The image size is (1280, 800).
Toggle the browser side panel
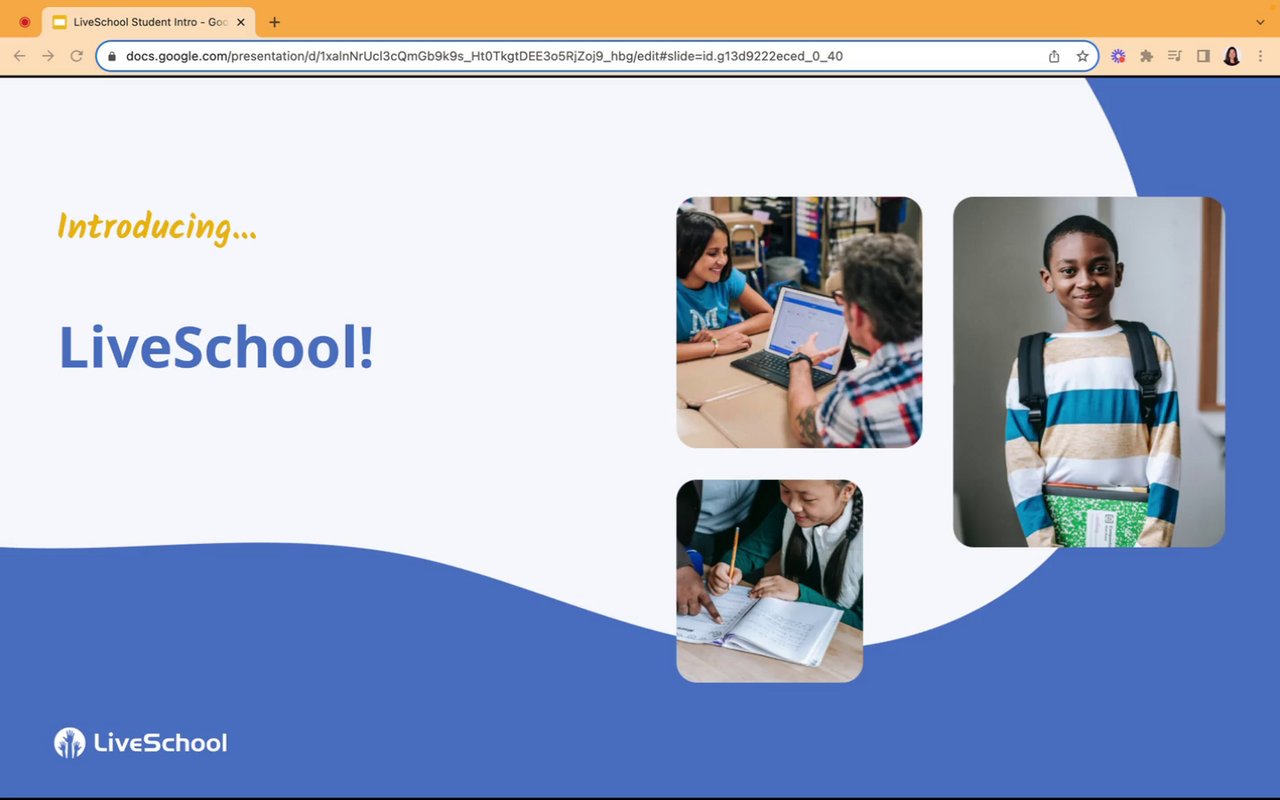pyautogui.click(x=1203, y=56)
